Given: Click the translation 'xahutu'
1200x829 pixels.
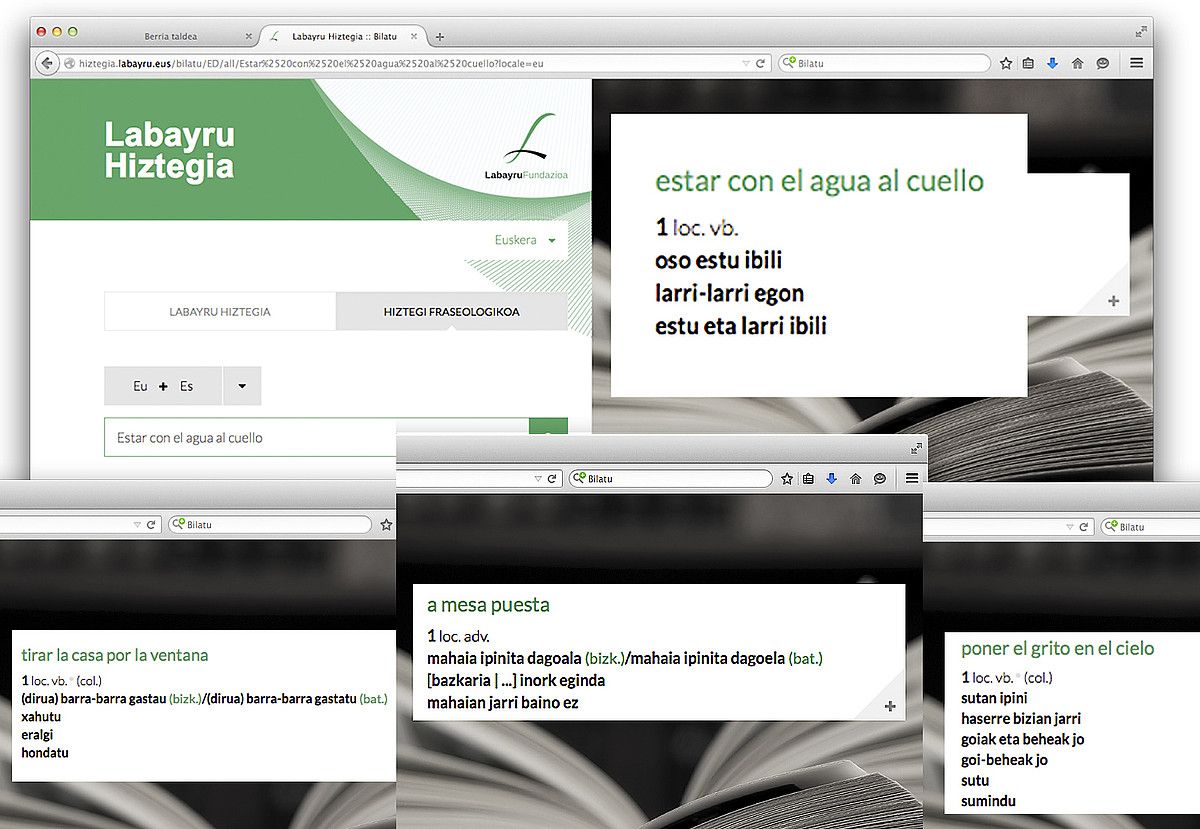Looking at the screenshot, I should pos(41,717).
